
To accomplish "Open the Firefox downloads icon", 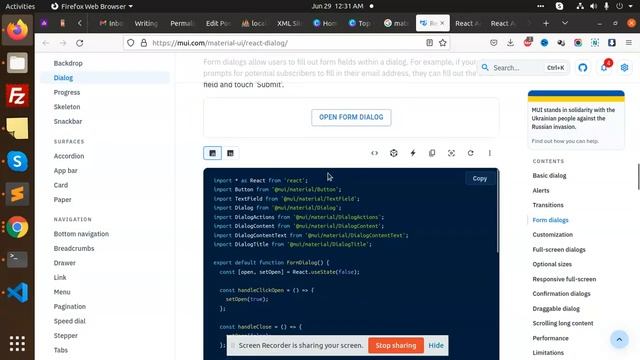I will (510, 43).
